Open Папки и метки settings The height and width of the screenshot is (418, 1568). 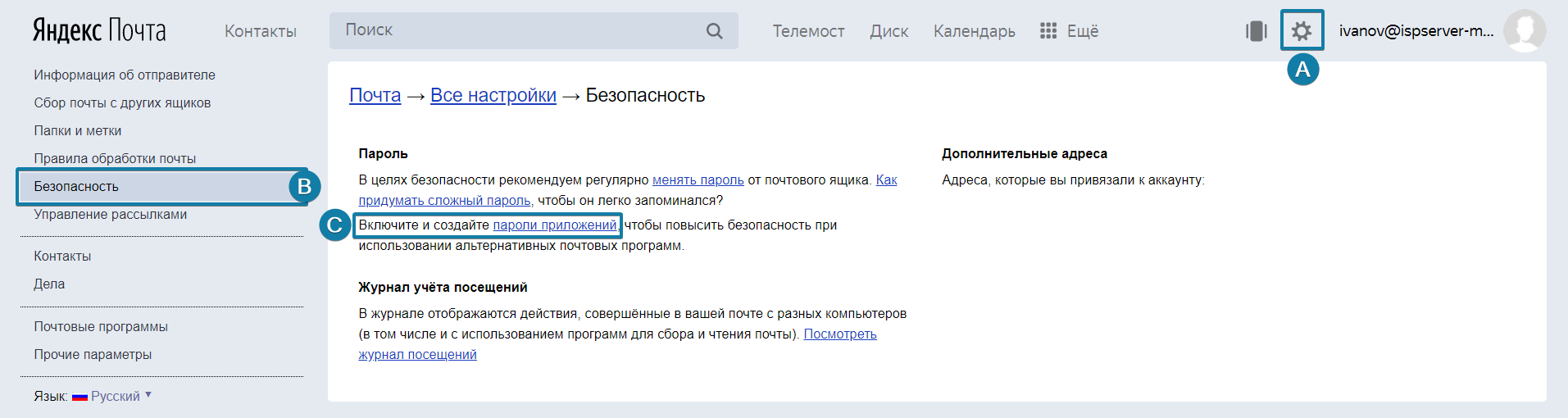pos(77,131)
